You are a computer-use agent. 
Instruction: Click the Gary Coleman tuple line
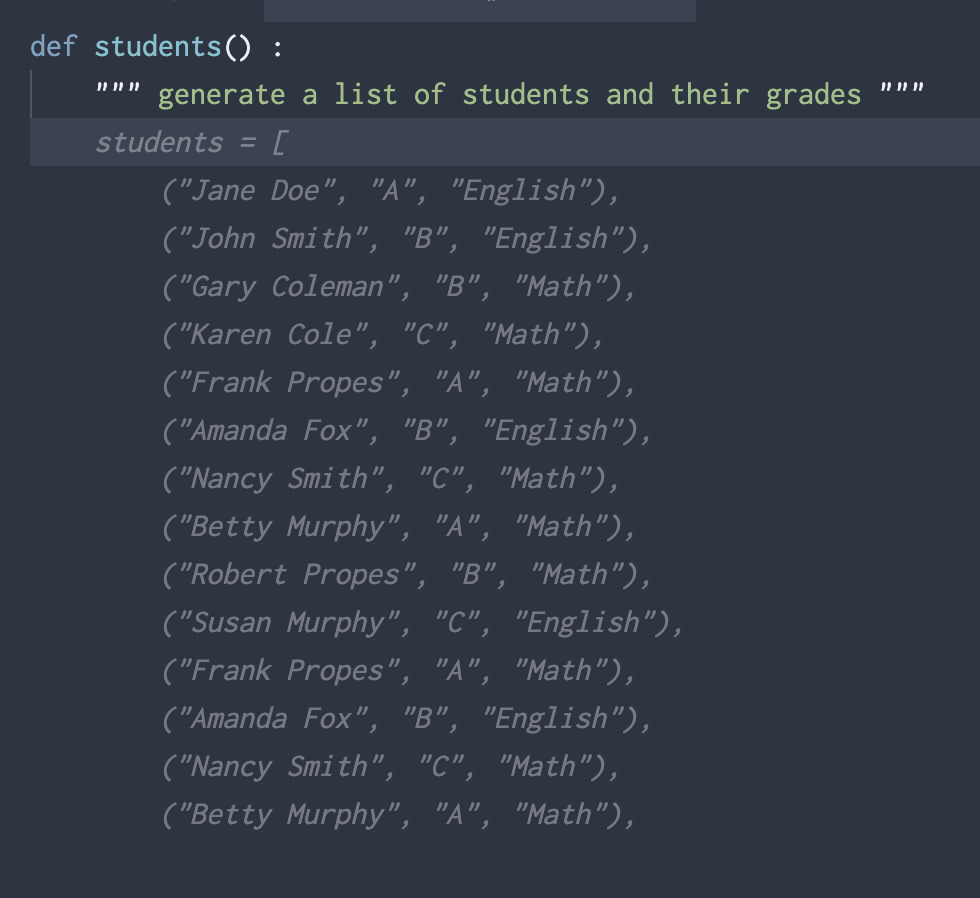tap(399, 287)
